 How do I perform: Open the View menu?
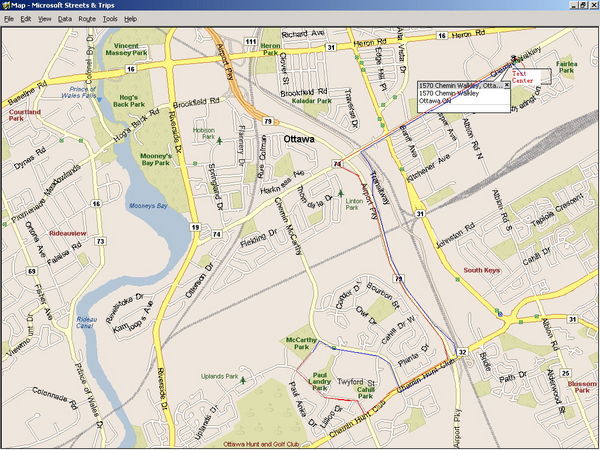point(44,19)
